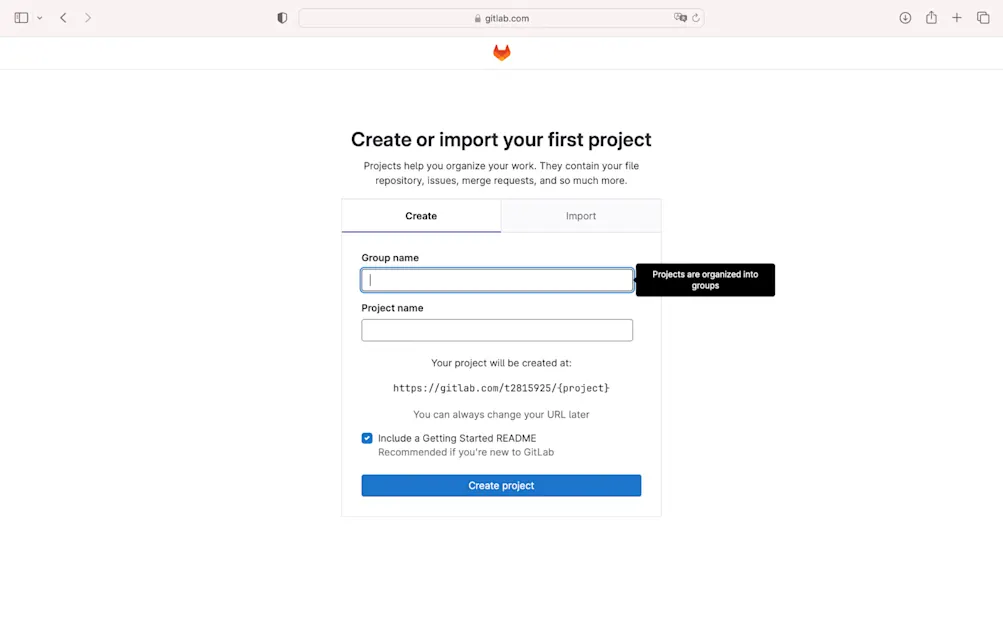Open a new tab with the plus icon
1003x627 pixels.
click(956, 17)
